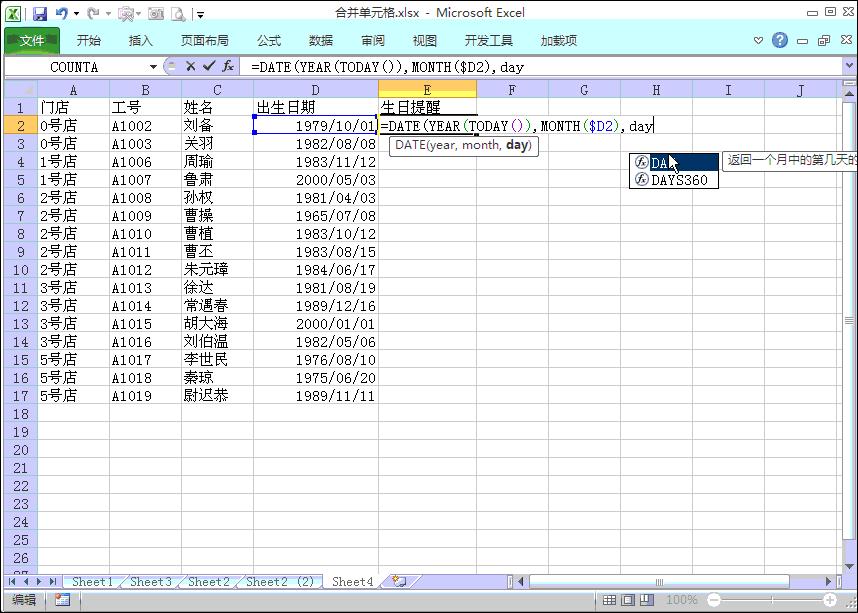The image size is (858, 613).
Task: Open Customize Quick Access Toolbar dropdown
Action: click(200, 15)
